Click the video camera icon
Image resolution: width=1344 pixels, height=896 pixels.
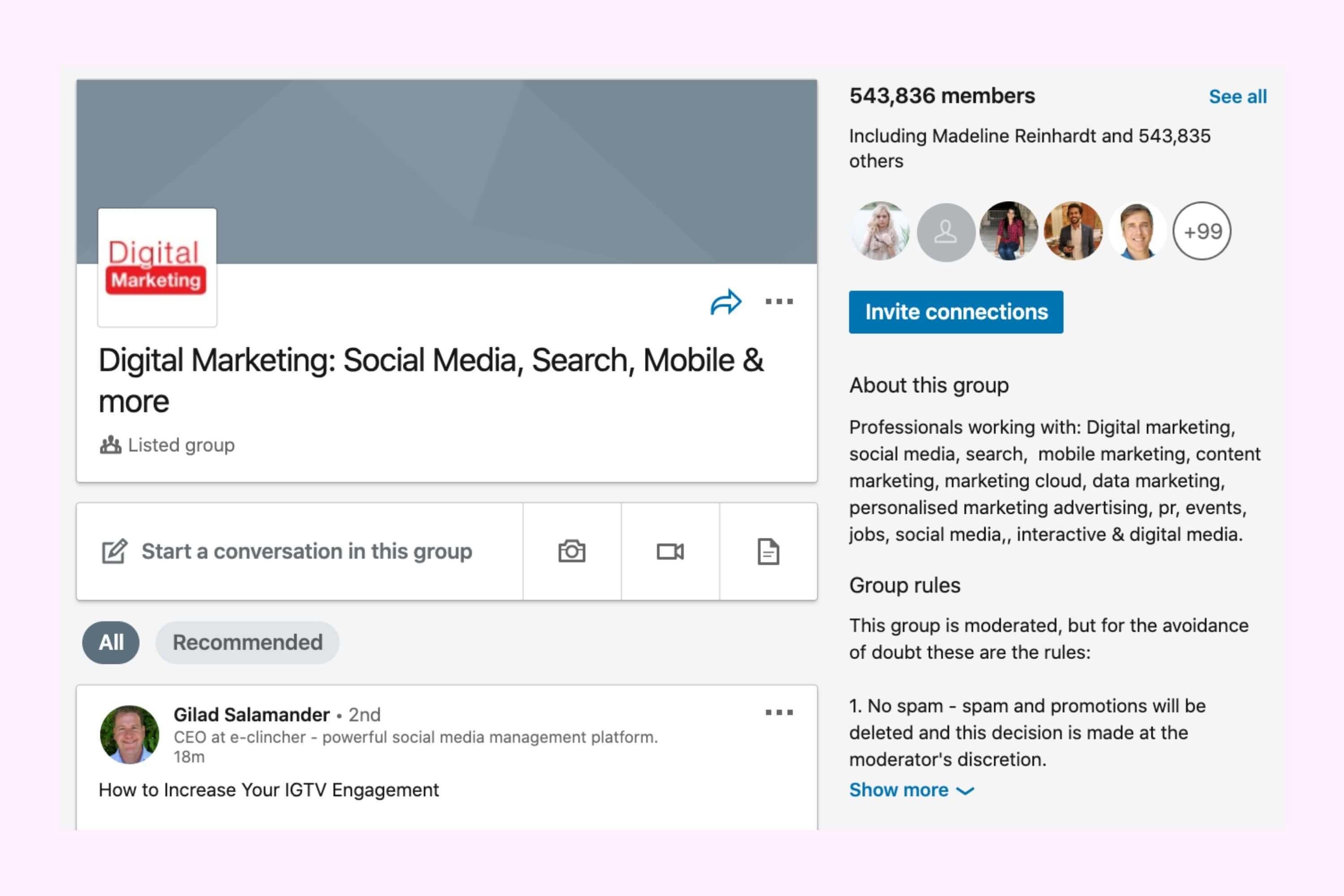(670, 551)
